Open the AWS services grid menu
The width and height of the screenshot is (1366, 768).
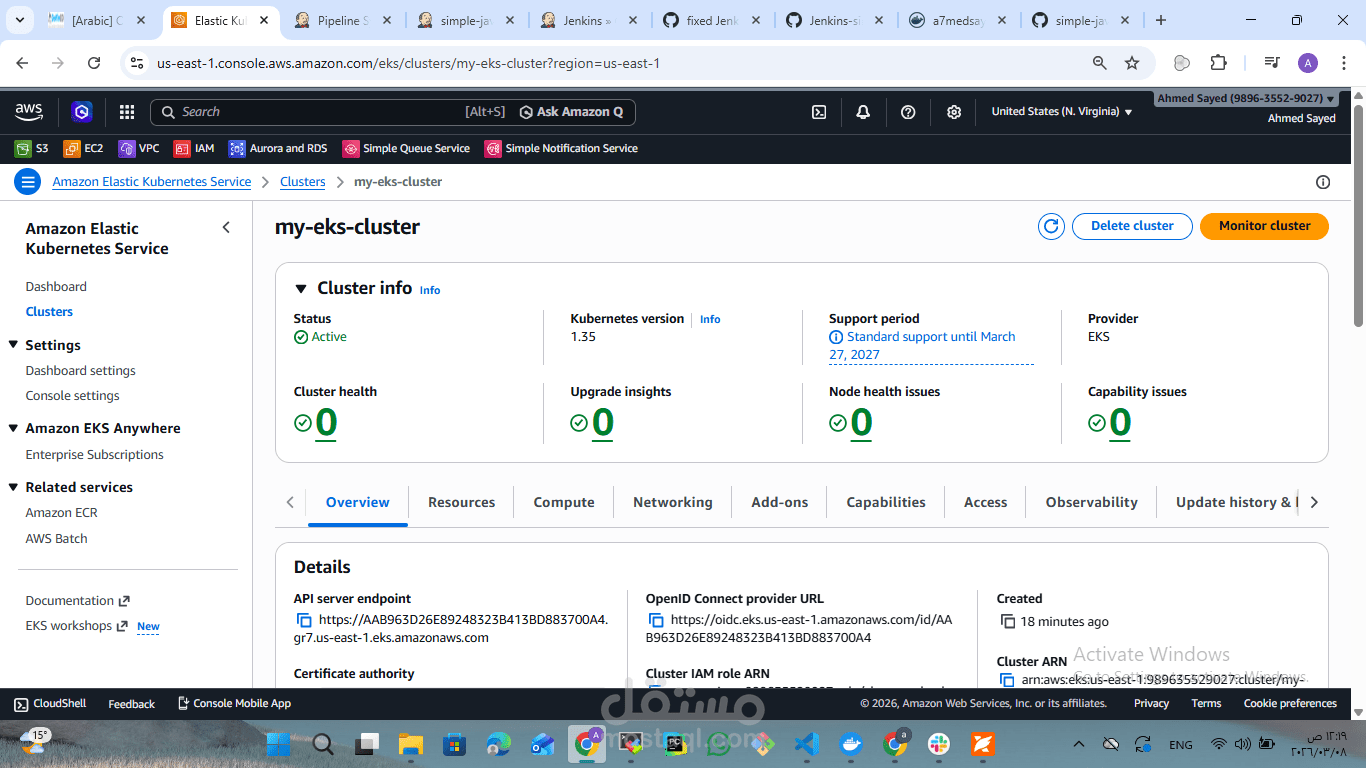click(127, 112)
